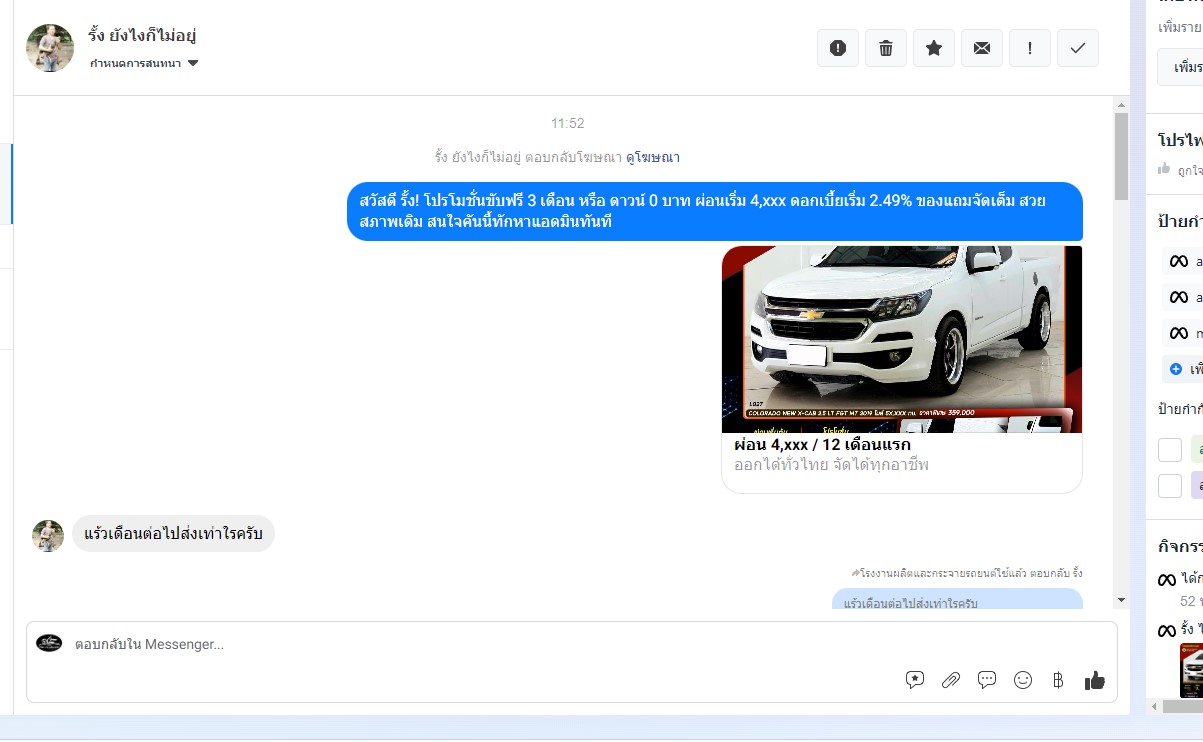Mark conversation as done with checkmark
This screenshot has width=1203, height=742.
point(1078,48)
